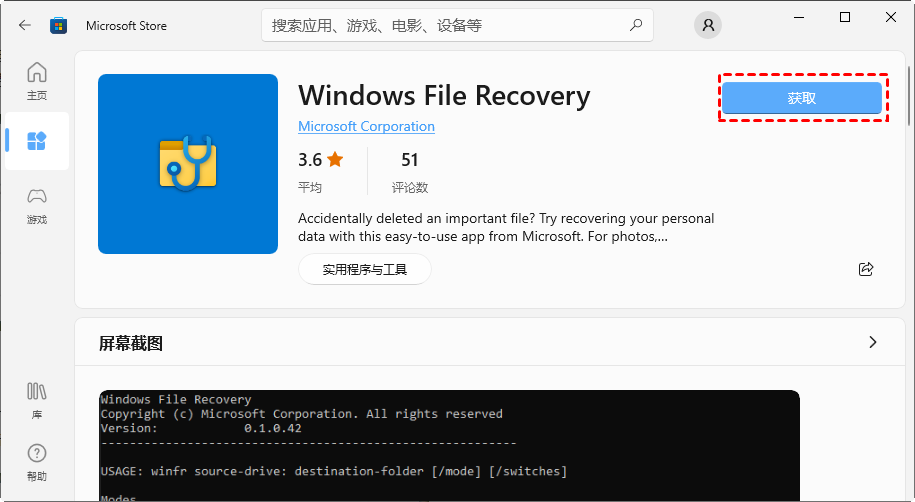The image size is (915, 502).
Task: Click the share icon
Action: (866, 269)
